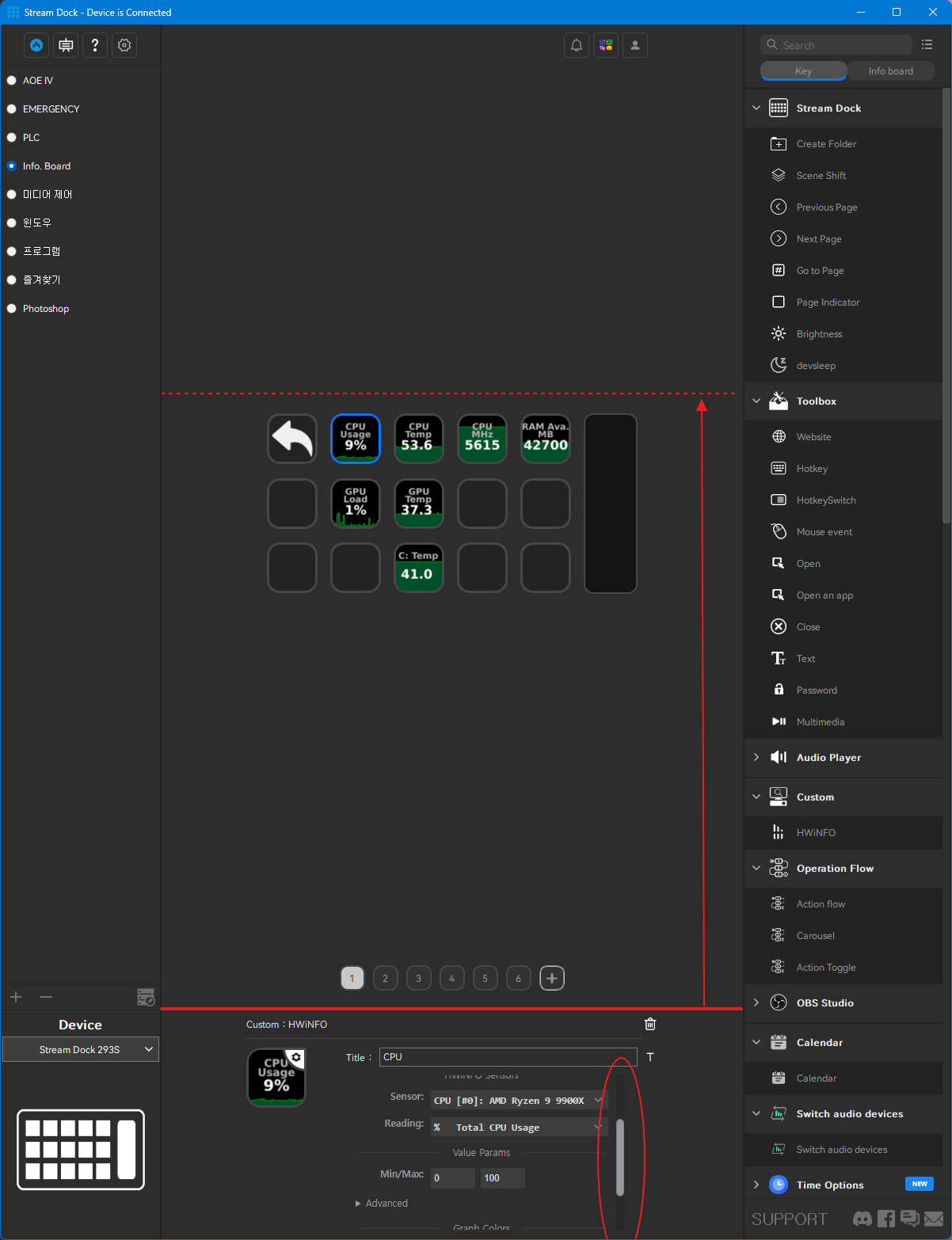Select the Info. Board profile radio button
This screenshot has width=952, height=1240.
point(12,166)
